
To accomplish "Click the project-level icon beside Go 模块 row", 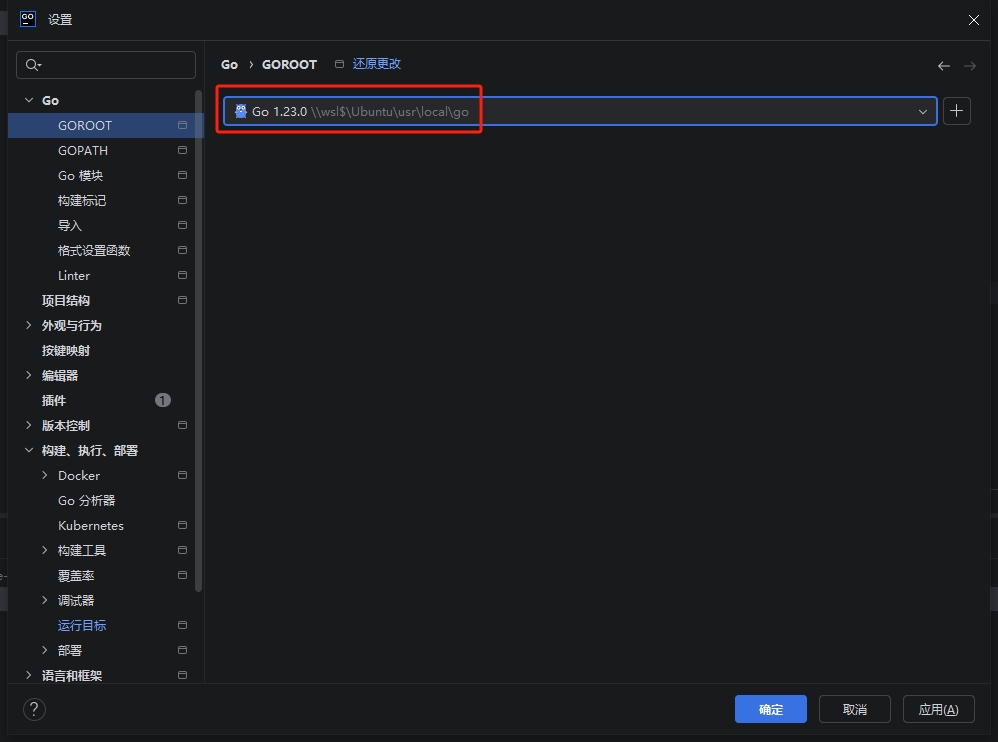I will (182, 175).
